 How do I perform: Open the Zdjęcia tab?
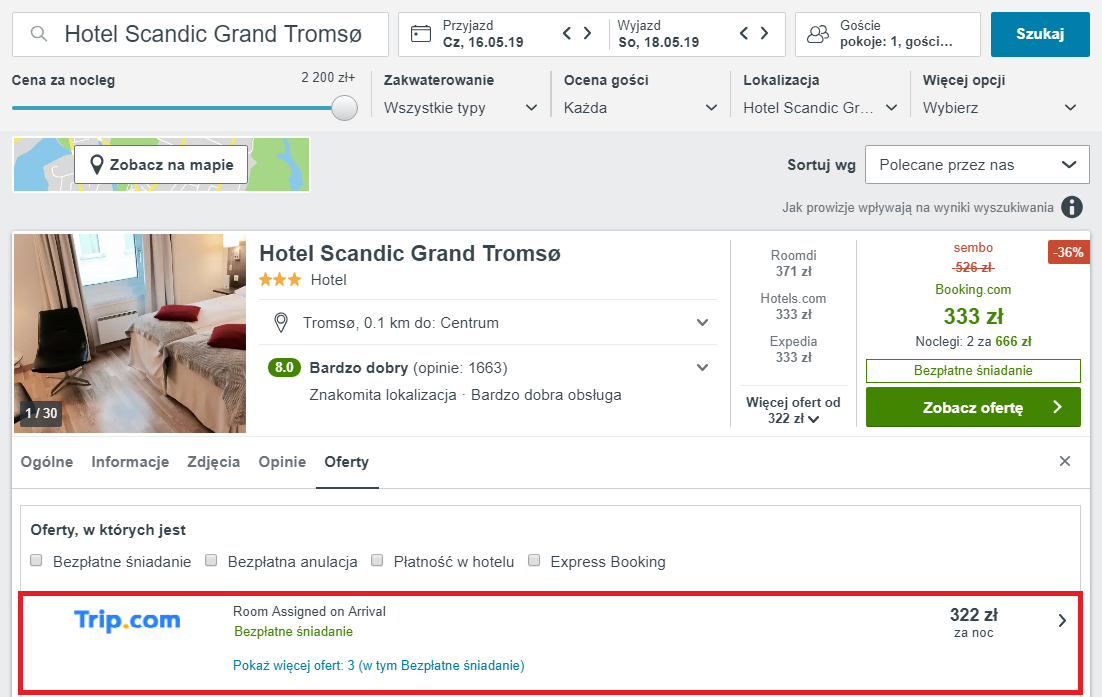(x=214, y=462)
